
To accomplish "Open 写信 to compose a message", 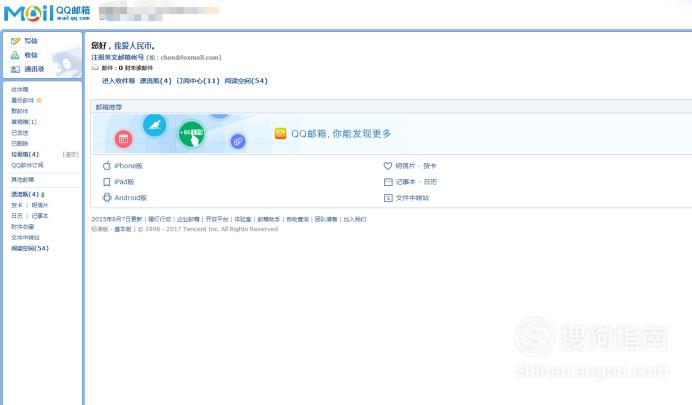I will (31, 41).
